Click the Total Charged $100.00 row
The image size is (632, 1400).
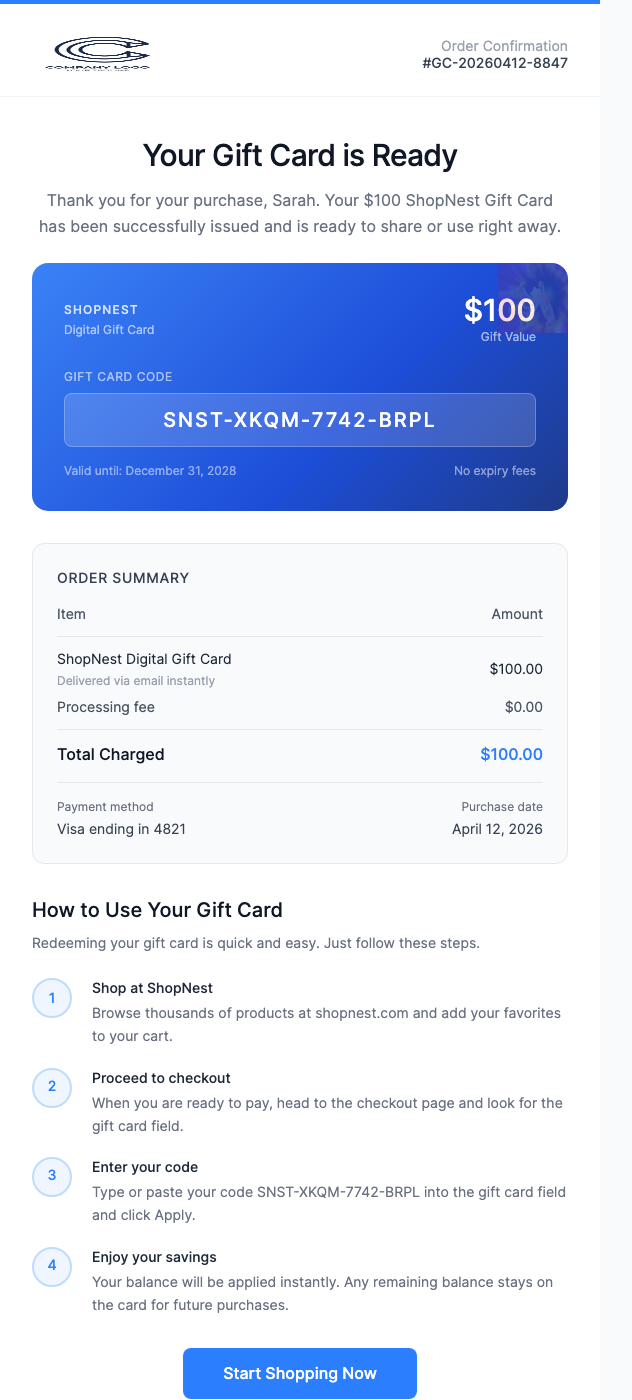[x=300, y=754]
